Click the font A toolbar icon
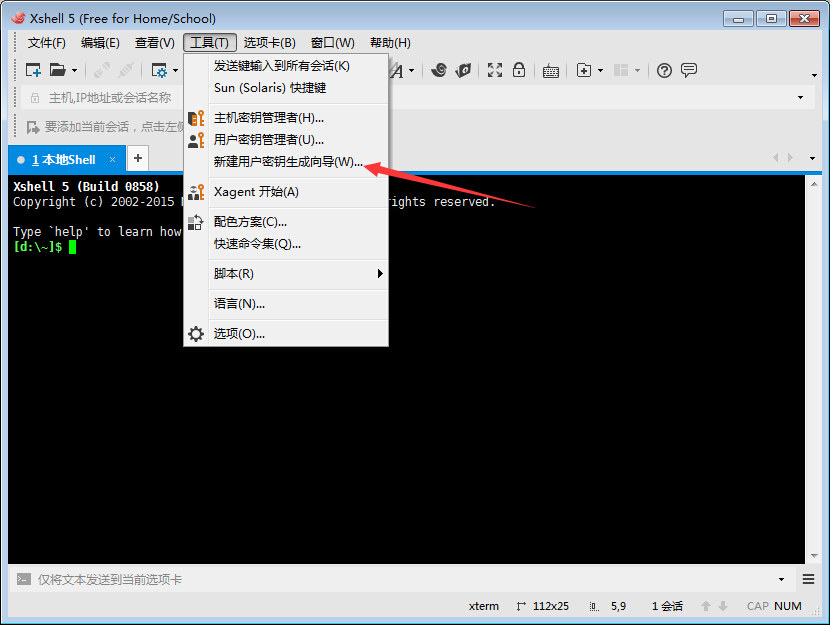The image size is (830, 625). (397, 70)
